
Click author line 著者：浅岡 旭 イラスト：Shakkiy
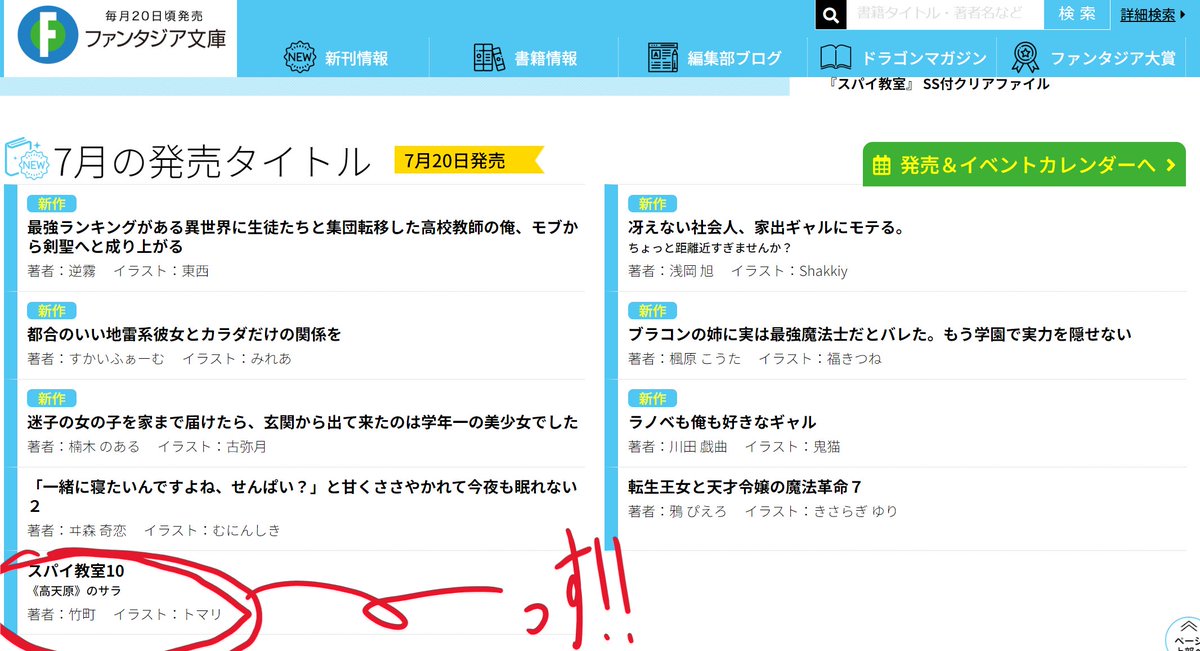pyautogui.click(x=738, y=271)
